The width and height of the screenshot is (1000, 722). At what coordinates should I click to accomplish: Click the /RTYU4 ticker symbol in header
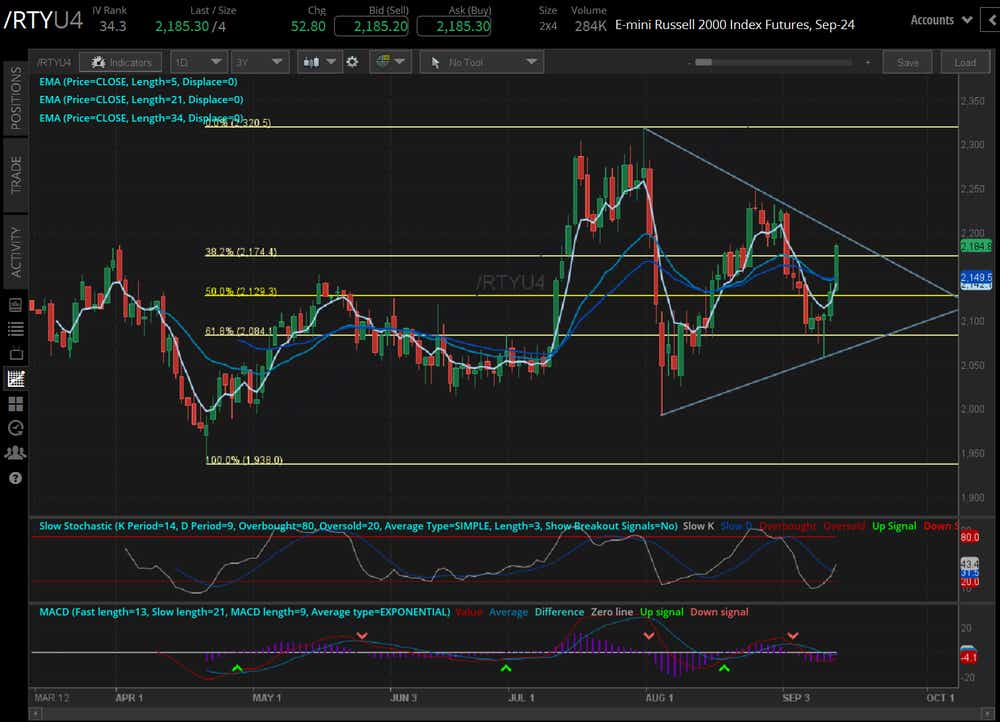tap(43, 20)
